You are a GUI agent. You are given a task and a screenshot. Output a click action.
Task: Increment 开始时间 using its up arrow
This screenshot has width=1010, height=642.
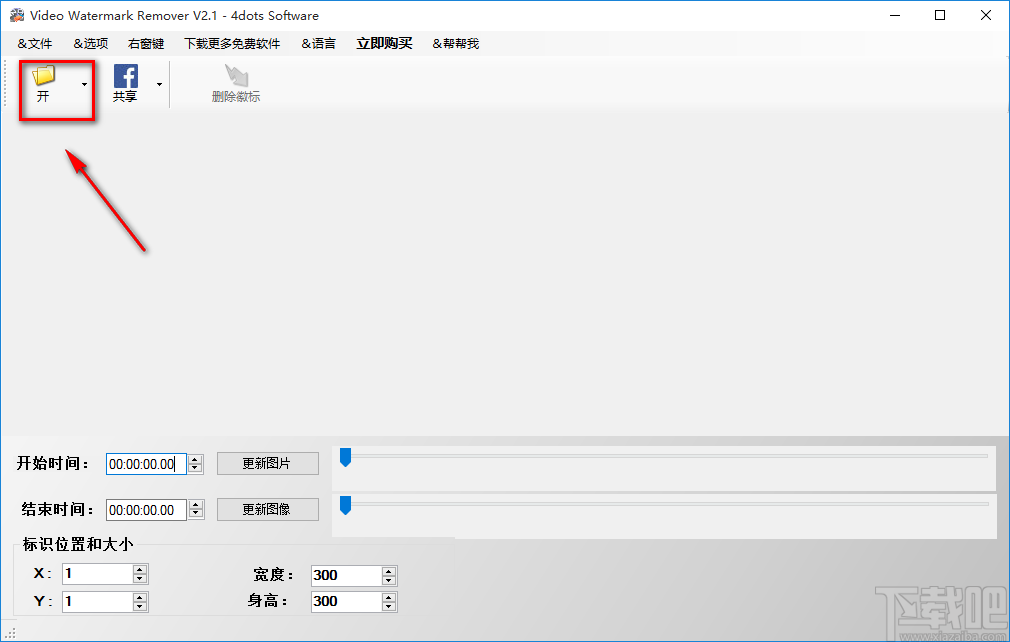(x=194, y=459)
